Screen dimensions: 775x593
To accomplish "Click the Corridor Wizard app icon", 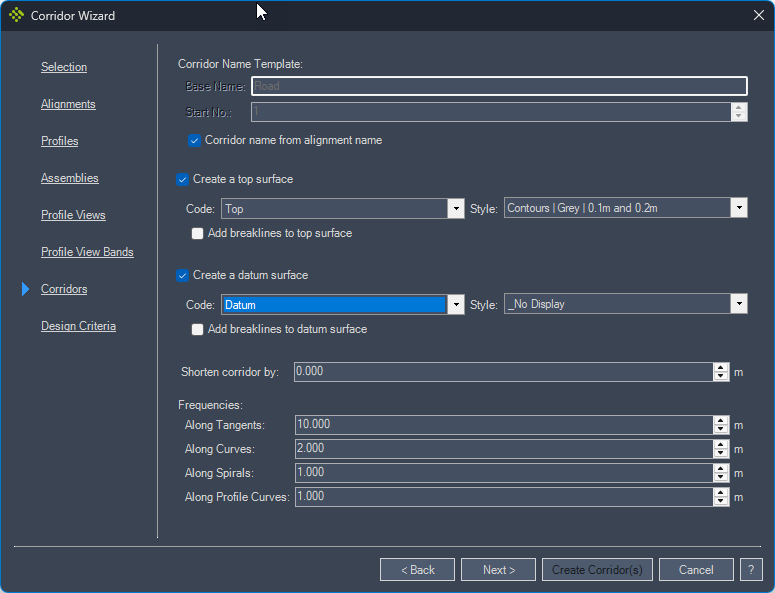I will (x=16, y=15).
